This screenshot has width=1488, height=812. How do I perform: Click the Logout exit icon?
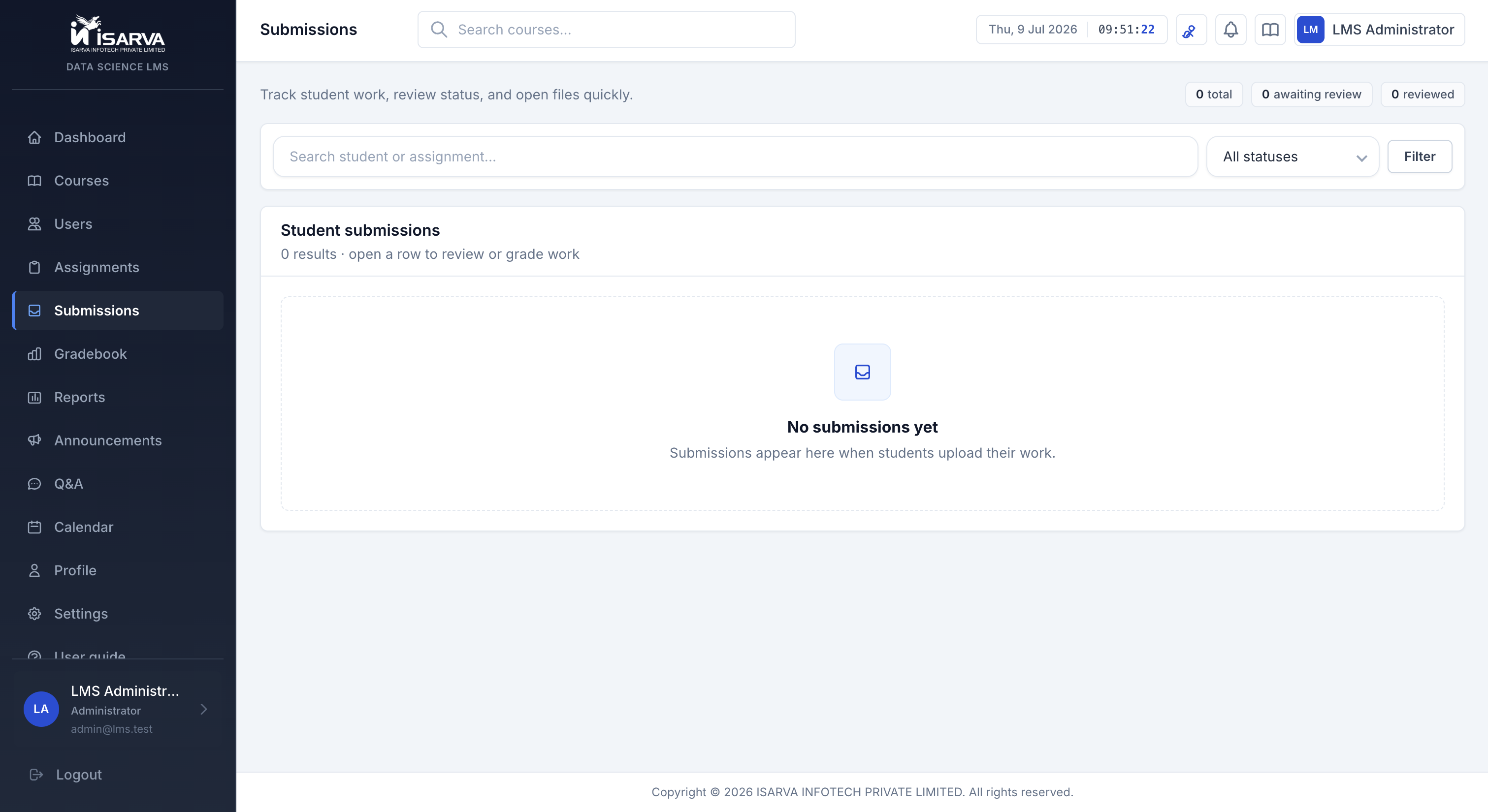(x=36, y=775)
